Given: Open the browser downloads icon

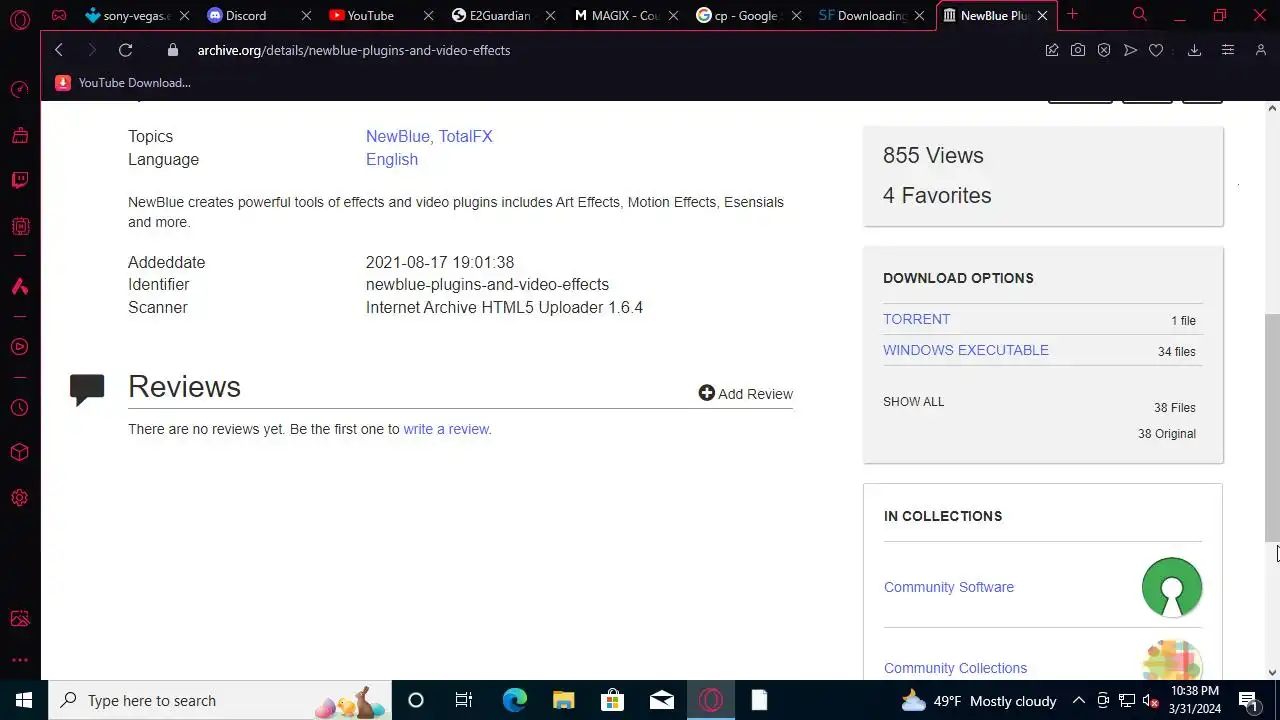Looking at the screenshot, I should click(x=1194, y=50).
